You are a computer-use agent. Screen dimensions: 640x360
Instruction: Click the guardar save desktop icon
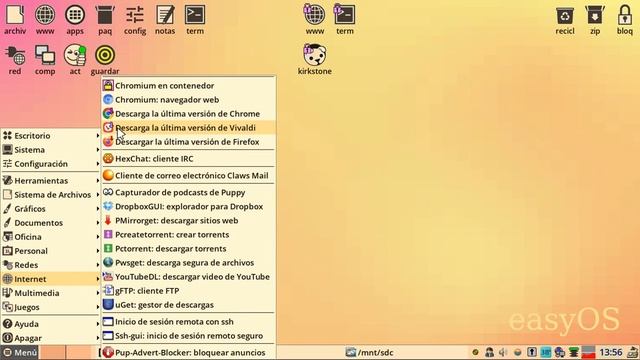tap(105, 60)
